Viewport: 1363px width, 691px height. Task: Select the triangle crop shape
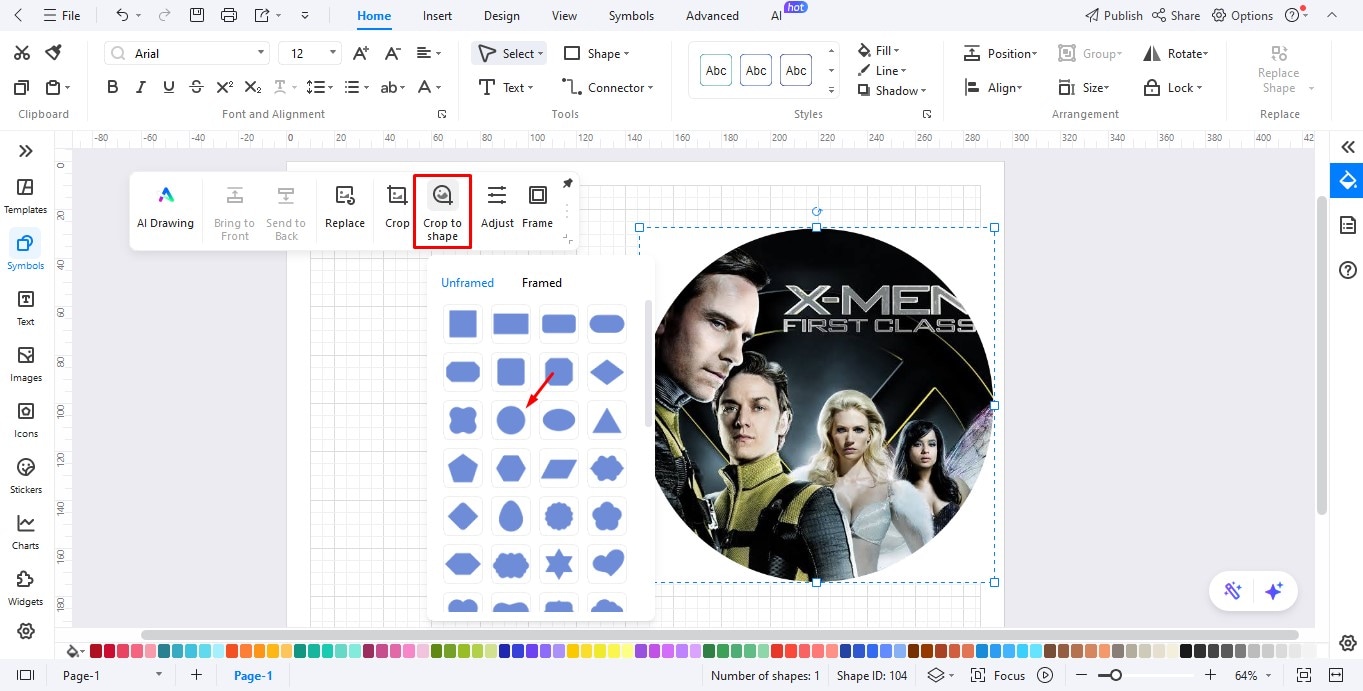point(607,420)
